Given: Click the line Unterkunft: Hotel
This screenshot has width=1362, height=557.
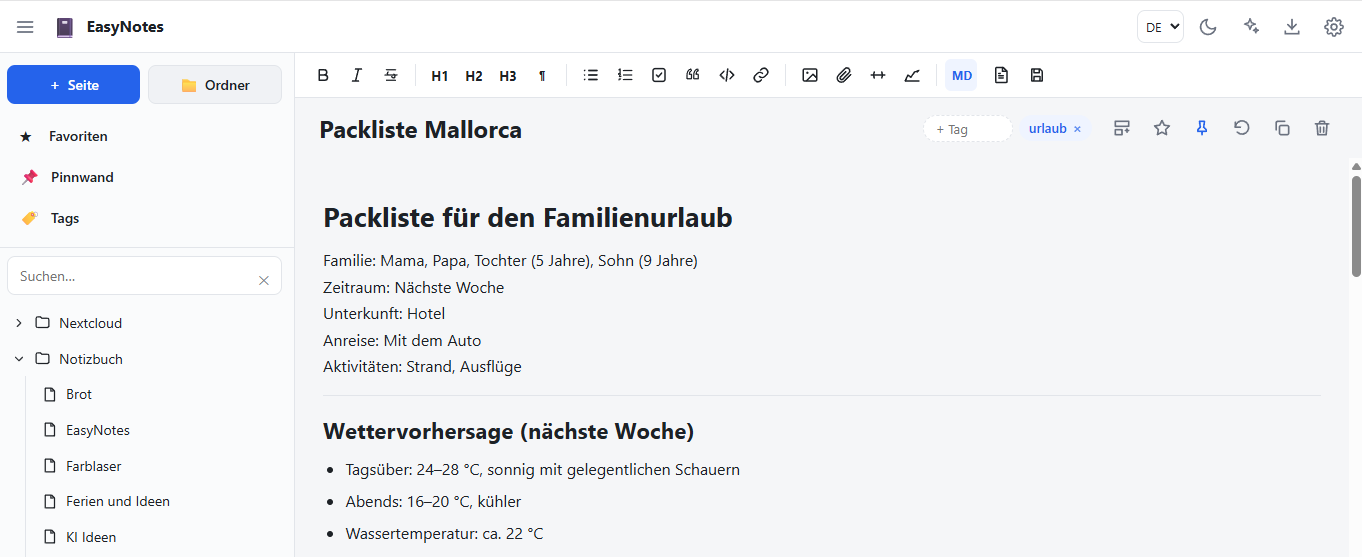Looking at the screenshot, I should [384, 314].
